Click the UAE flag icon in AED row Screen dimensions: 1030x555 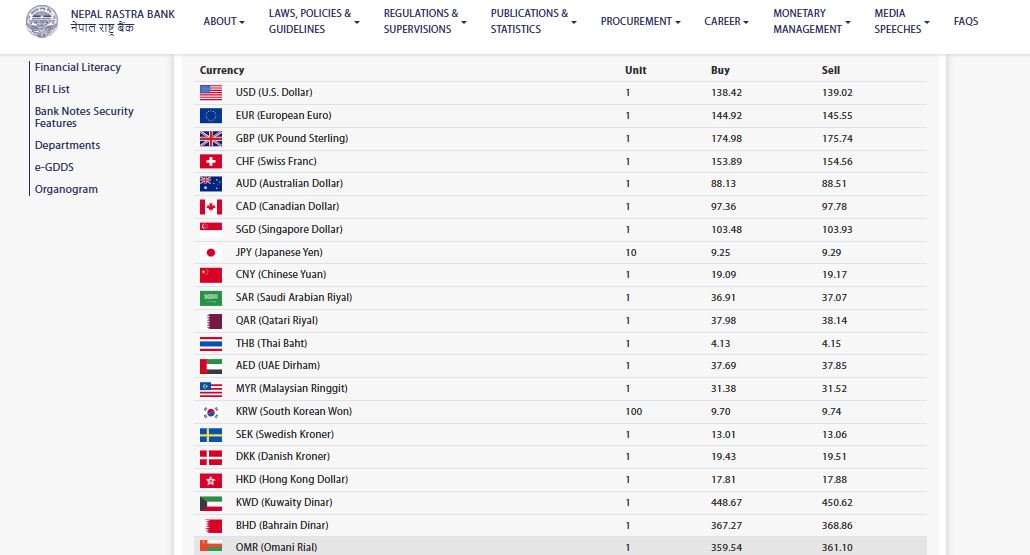211,366
